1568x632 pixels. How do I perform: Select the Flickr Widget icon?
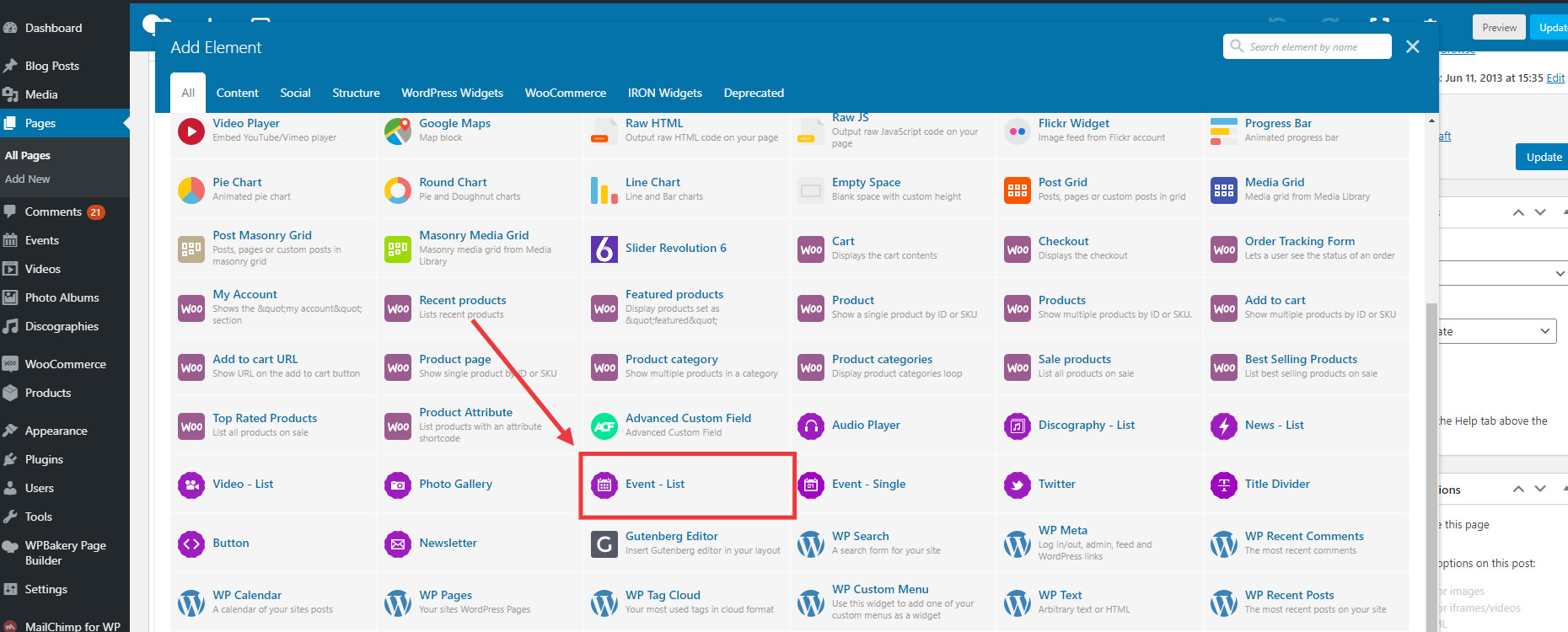1018,131
